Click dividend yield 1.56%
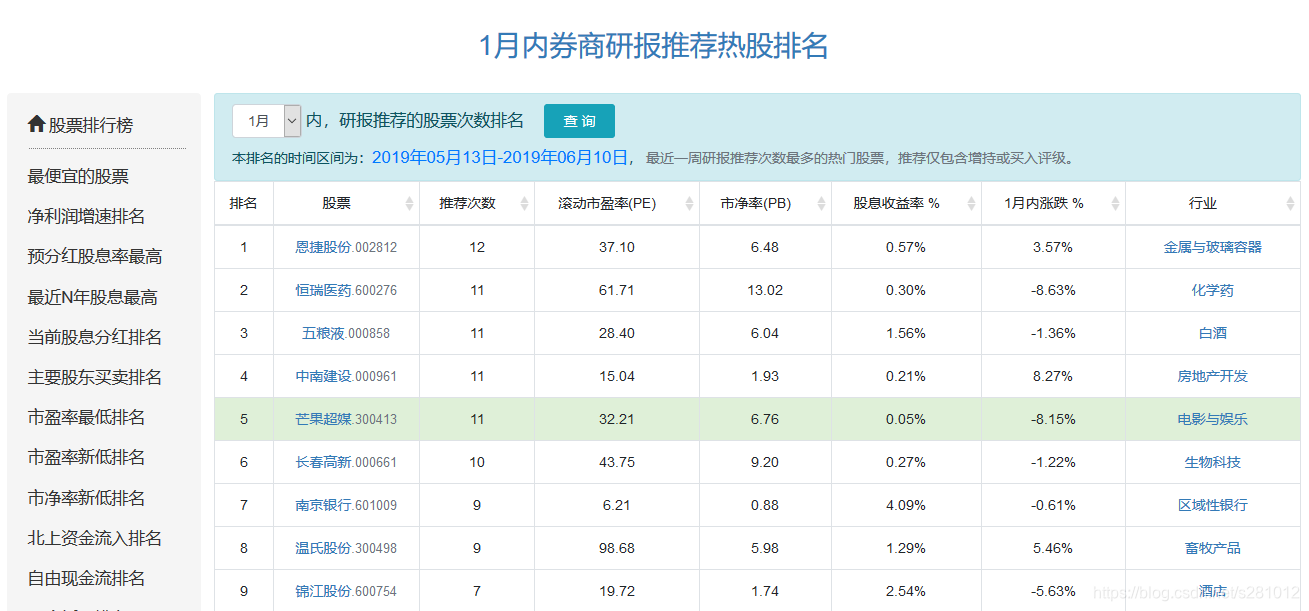 click(x=906, y=333)
